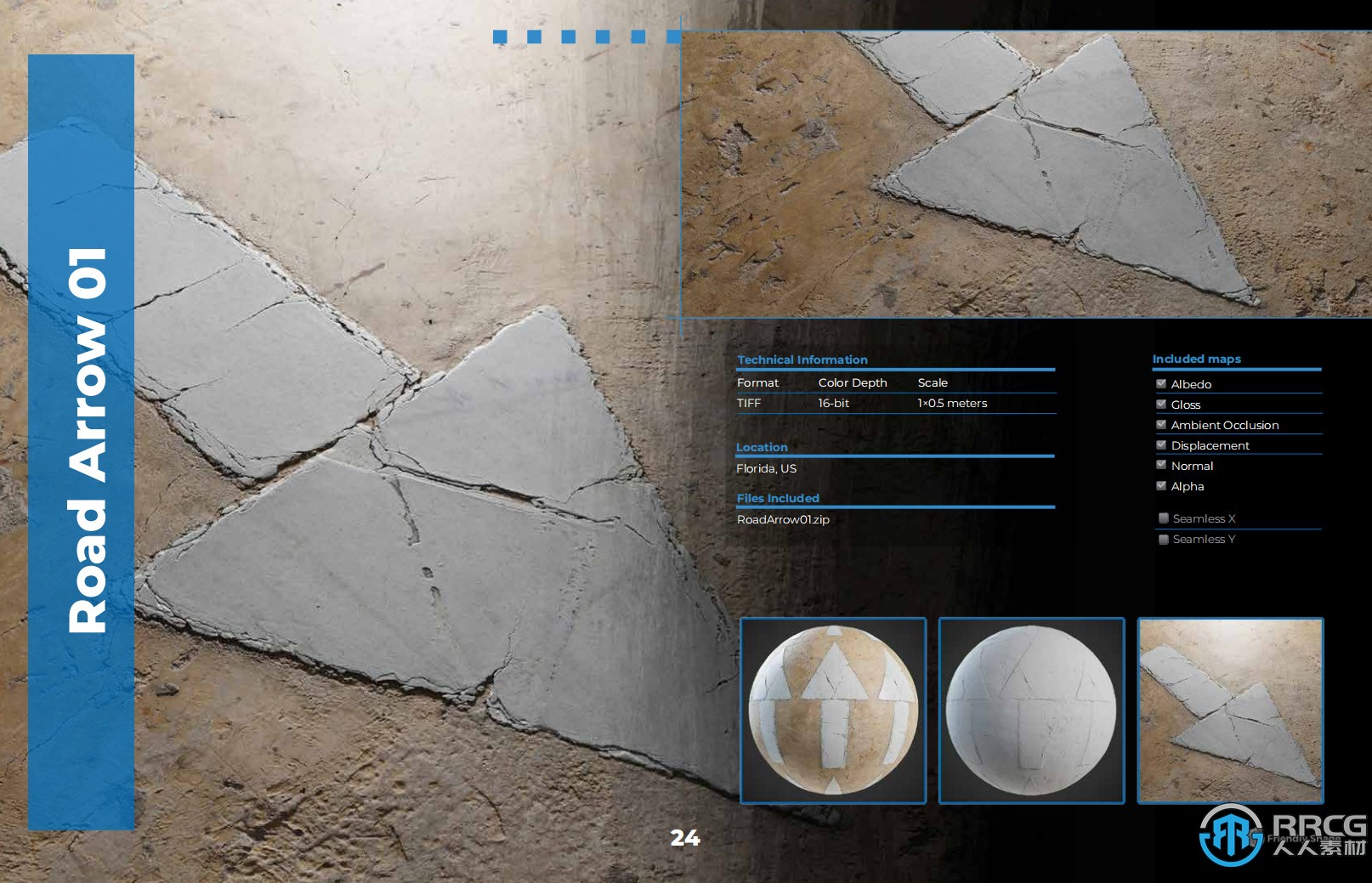Enable the Seamless X checkbox
1372x883 pixels.
click(x=1164, y=518)
